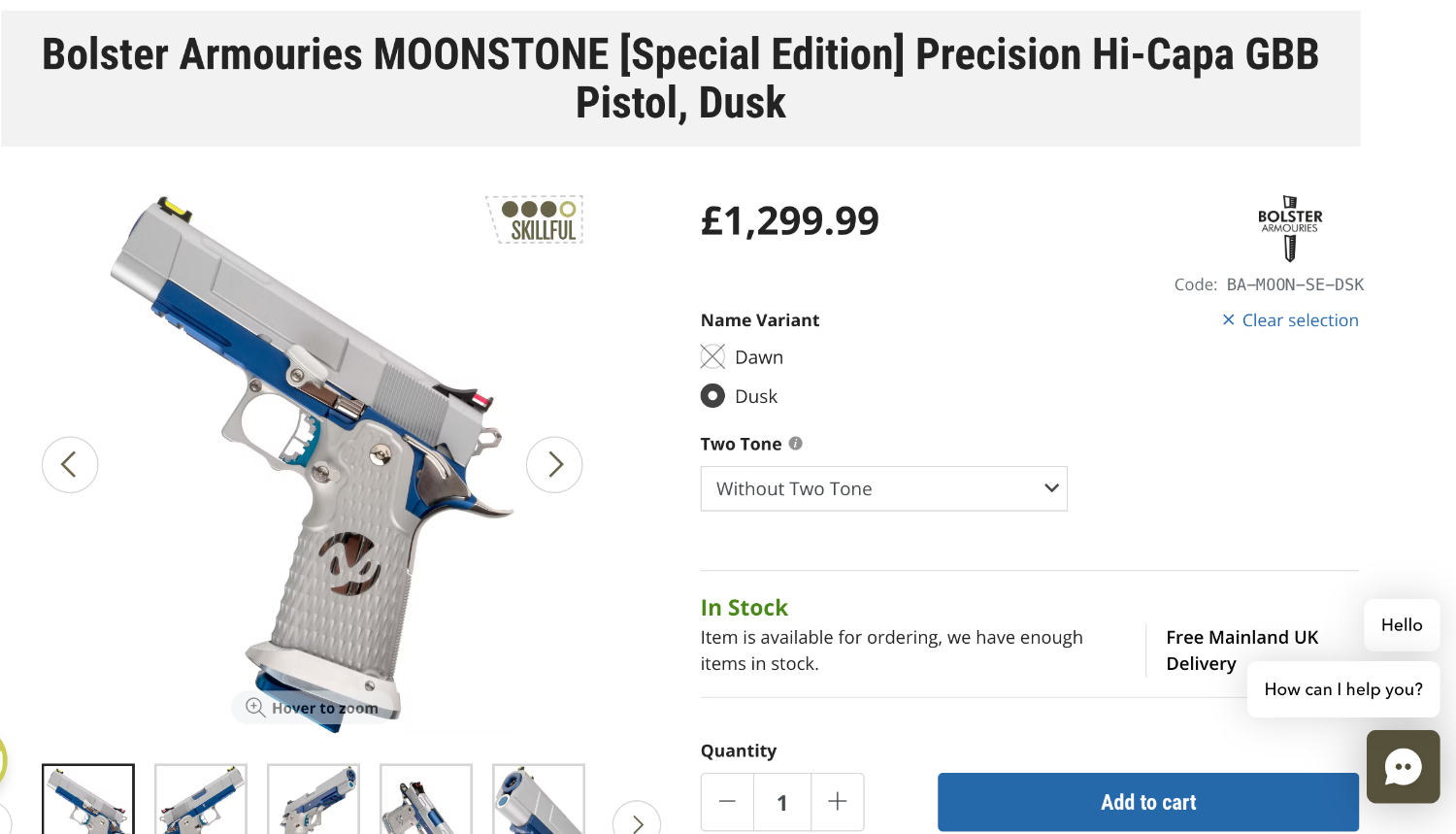The width and height of the screenshot is (1456, 834).
Task: Open the Two Tone dropdown
Action: click(x=883, y=489)
